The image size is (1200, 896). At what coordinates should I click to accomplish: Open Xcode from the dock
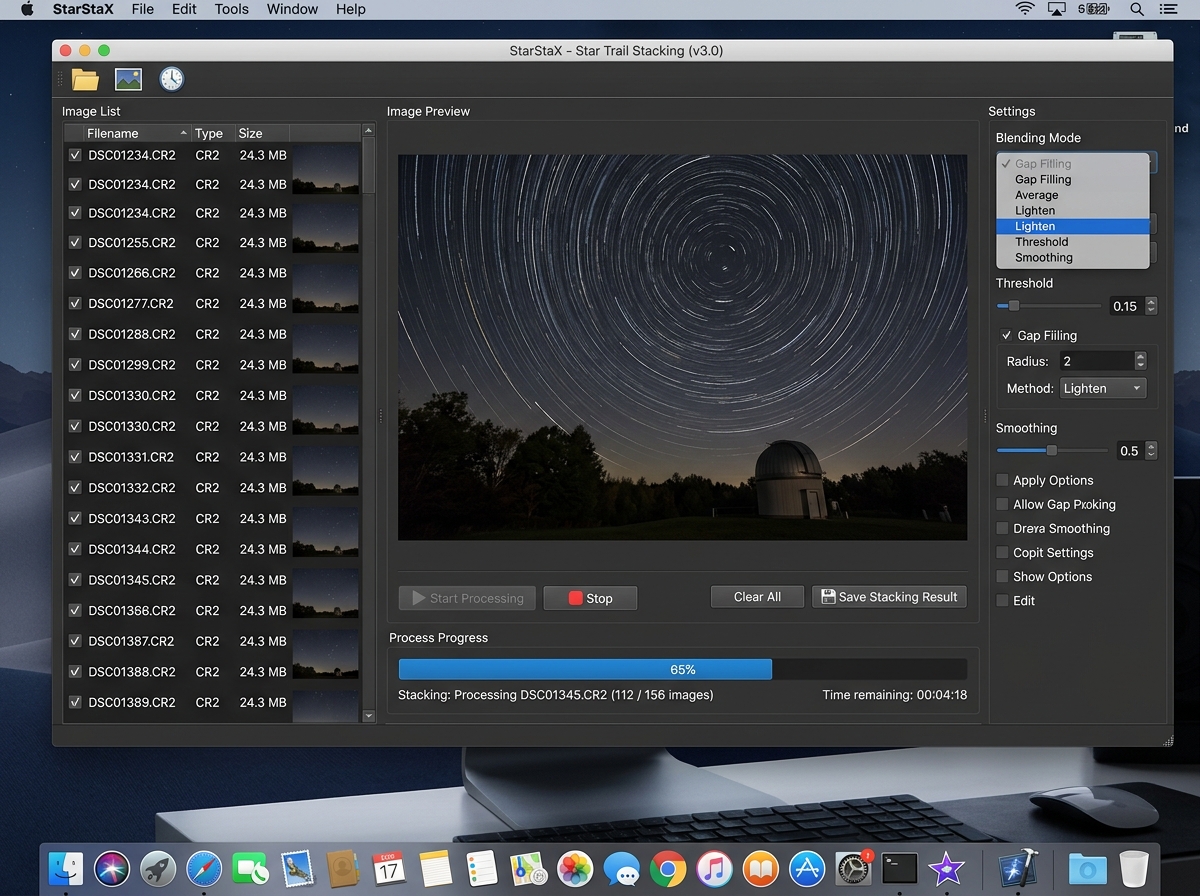1019,867
